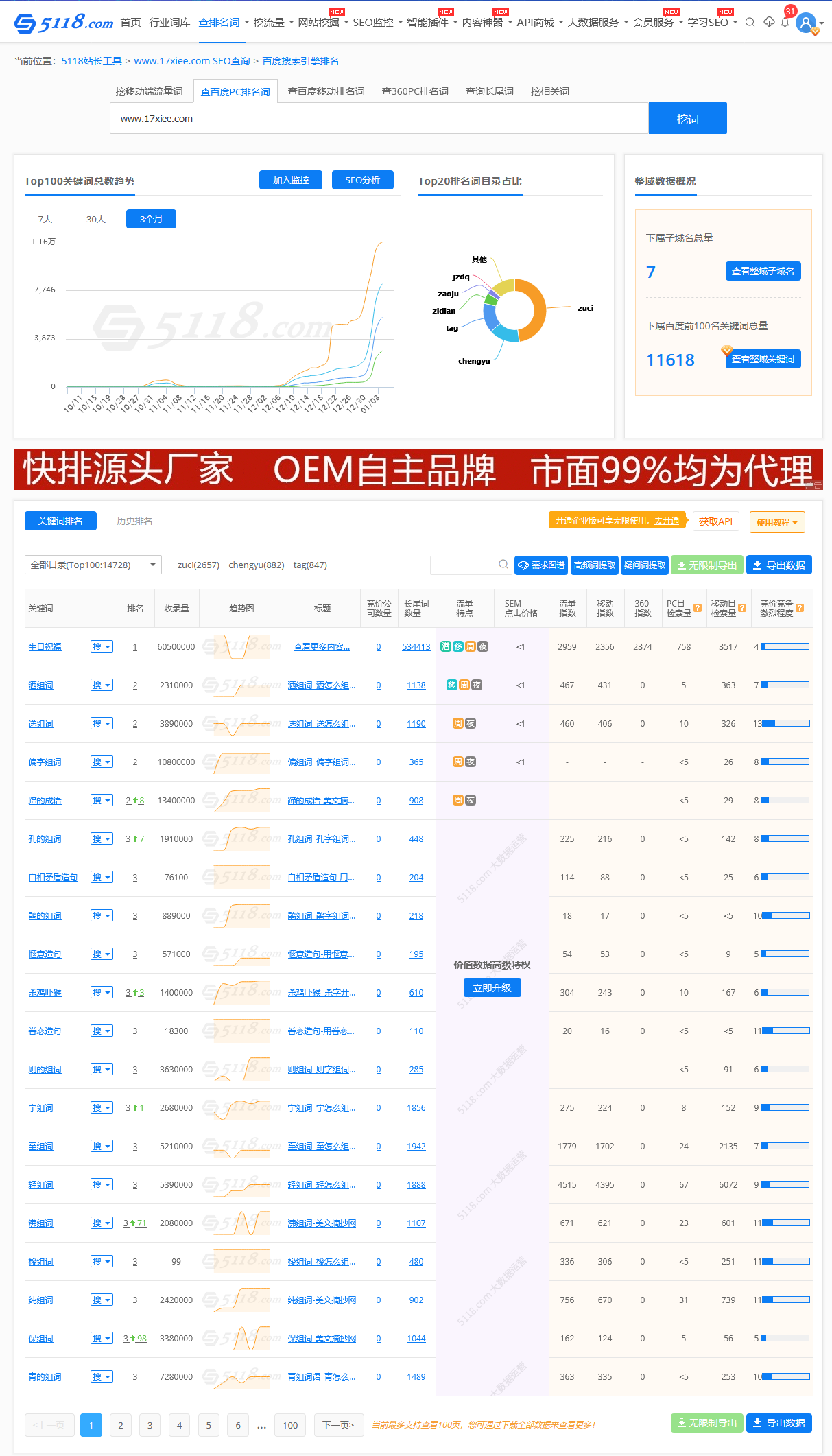Open trend chart thumbnail for 生日祝福

point(241,646)
